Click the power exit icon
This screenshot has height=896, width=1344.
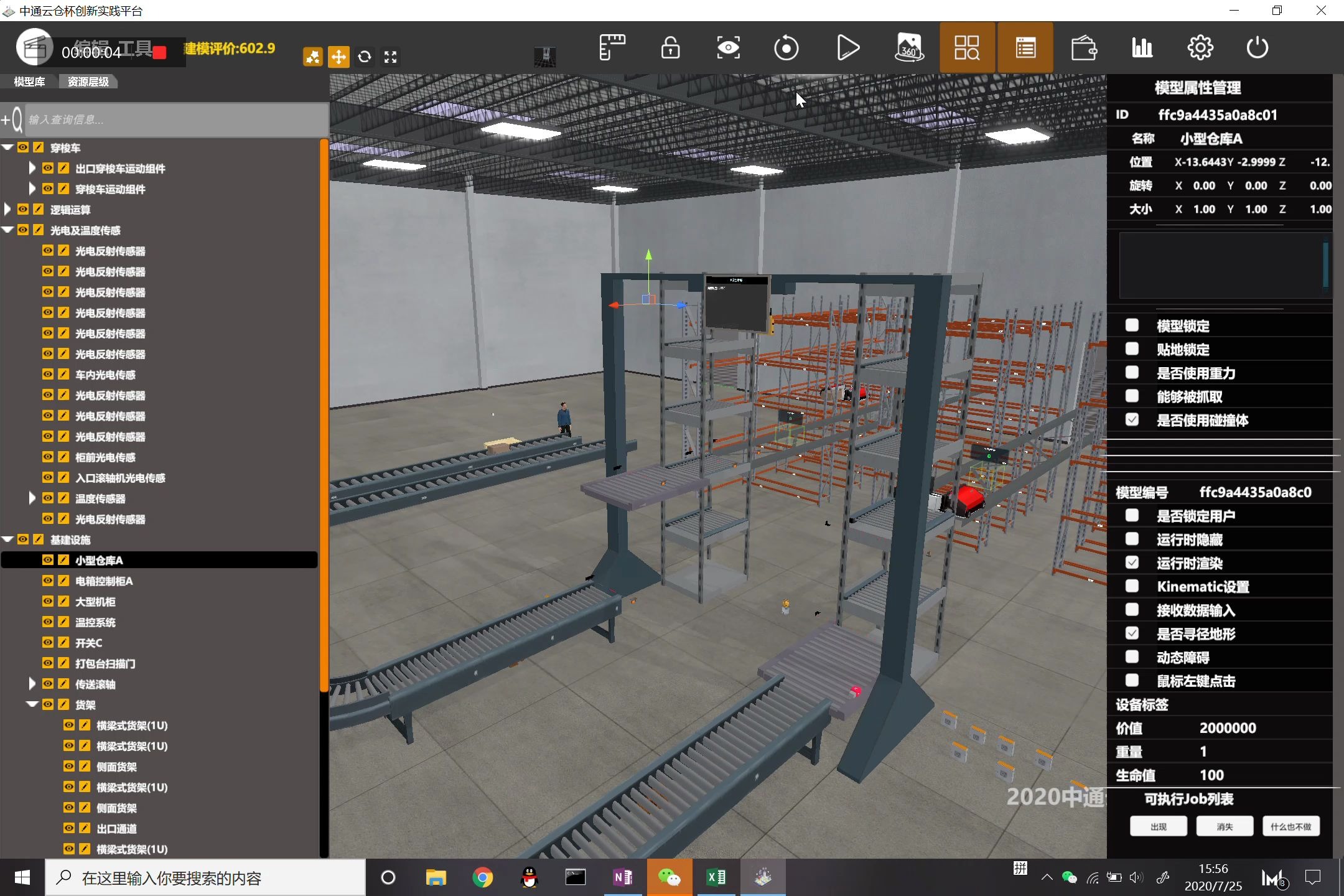[1258, 48]
